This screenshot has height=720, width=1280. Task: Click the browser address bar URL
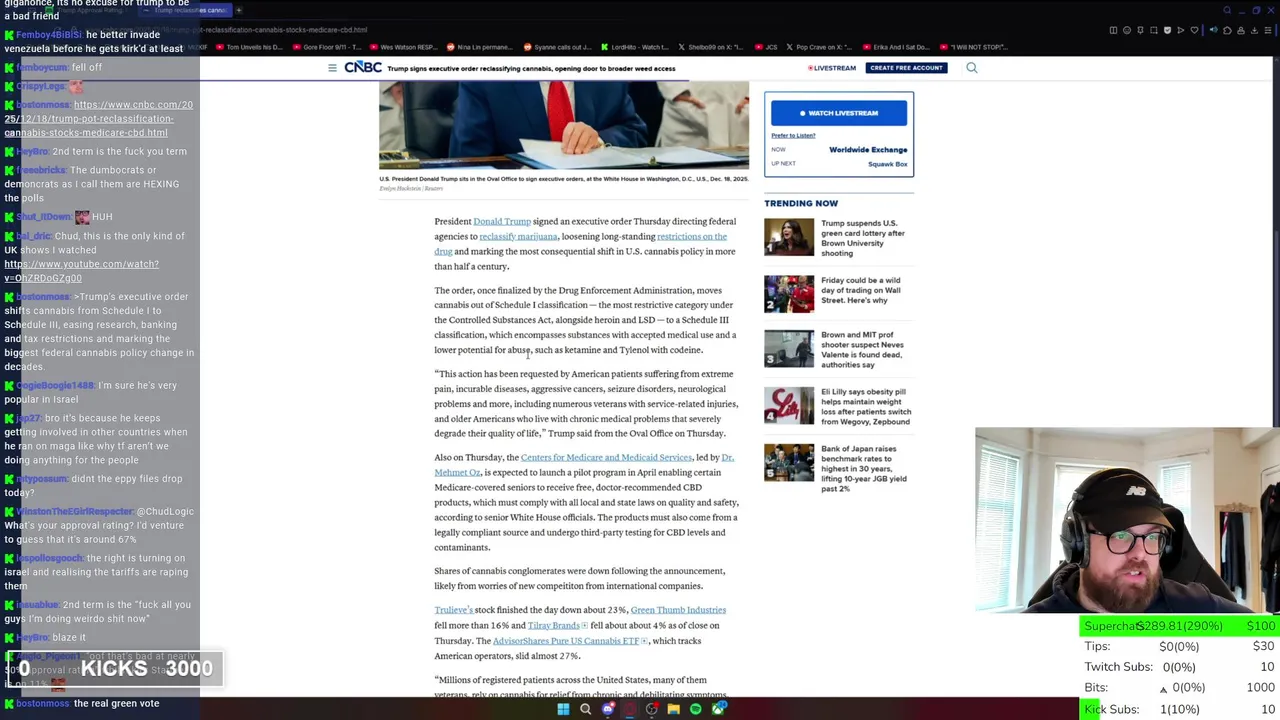(285, 30)
